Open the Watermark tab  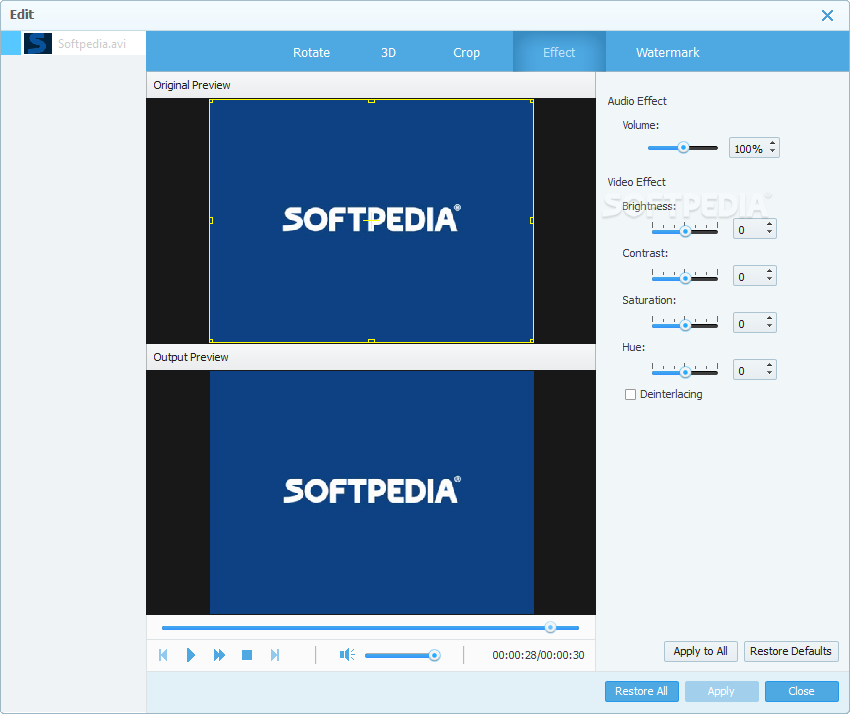click(667, 53)
